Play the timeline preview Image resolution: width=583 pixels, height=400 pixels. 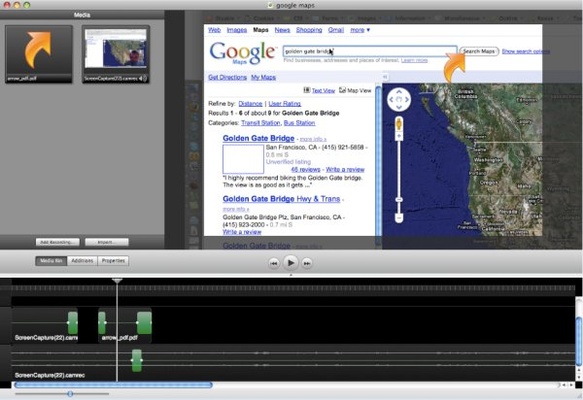(290, 263)
